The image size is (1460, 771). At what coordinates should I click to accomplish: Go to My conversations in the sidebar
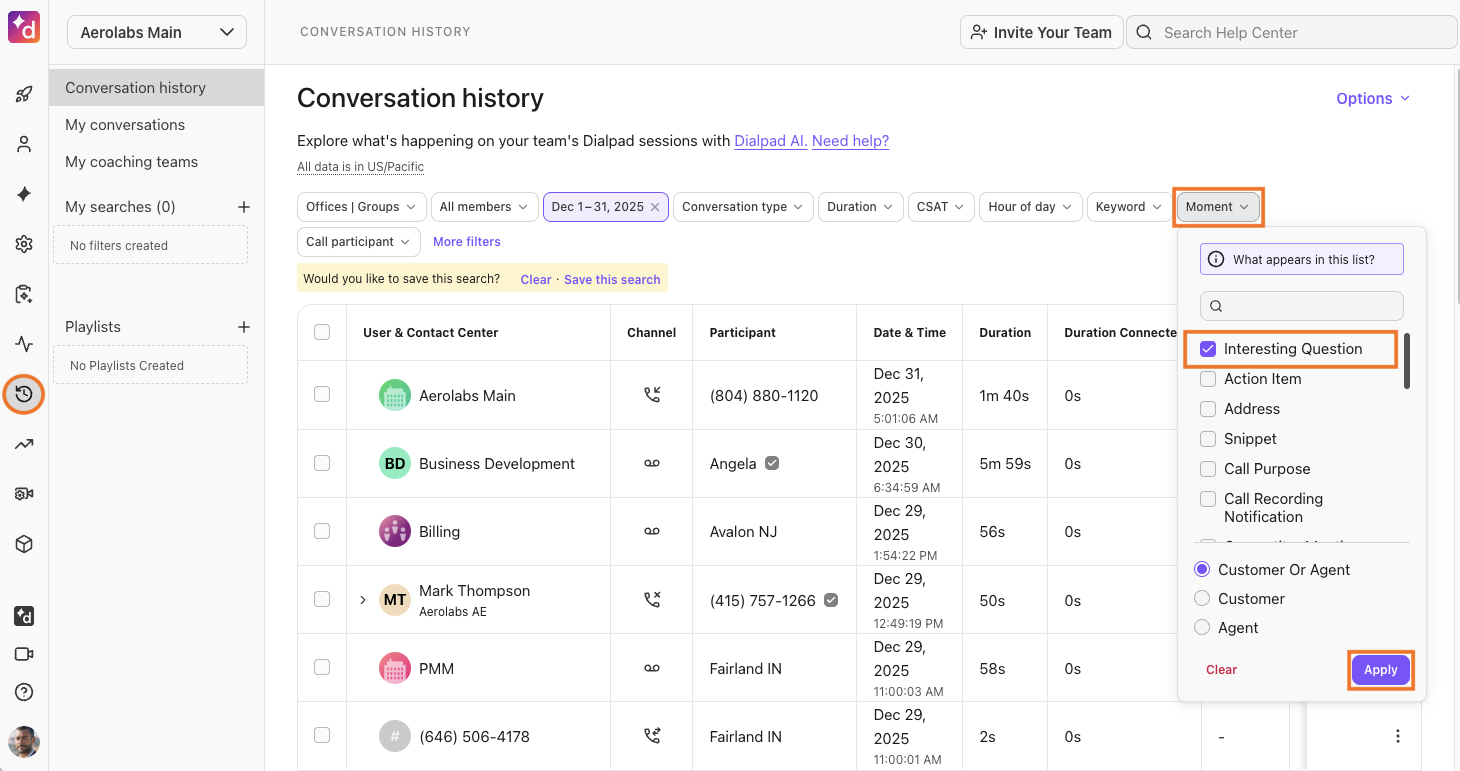[x=124, y=124]
